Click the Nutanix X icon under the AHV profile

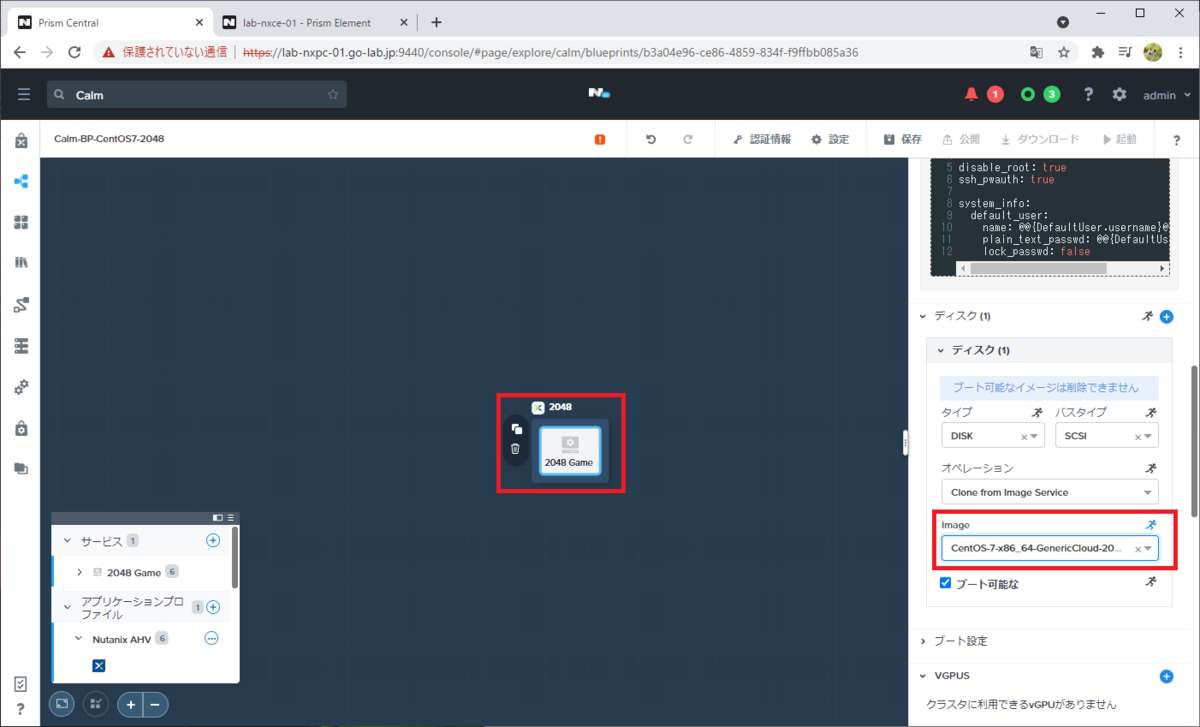pyautogui.click(x=99, y=666)
